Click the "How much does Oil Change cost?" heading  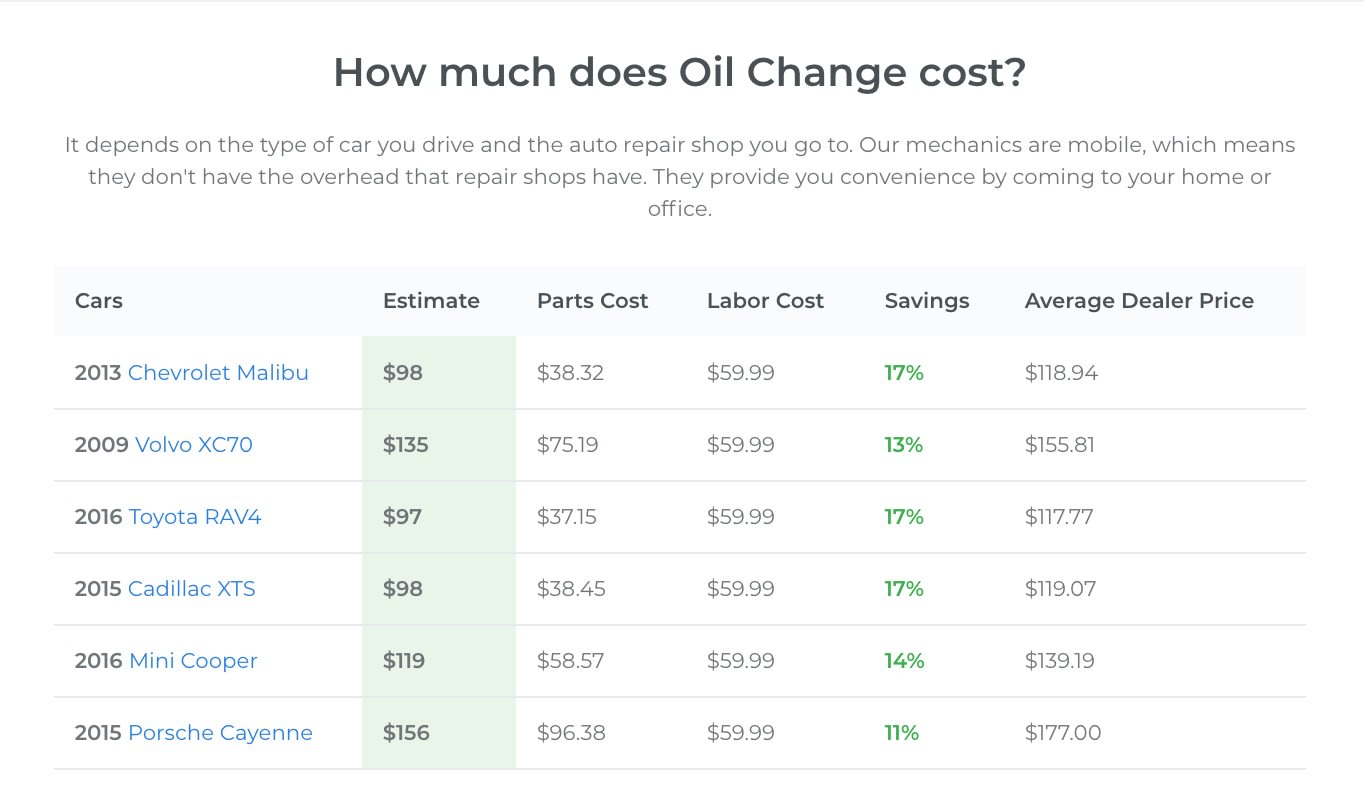[680, 73]
